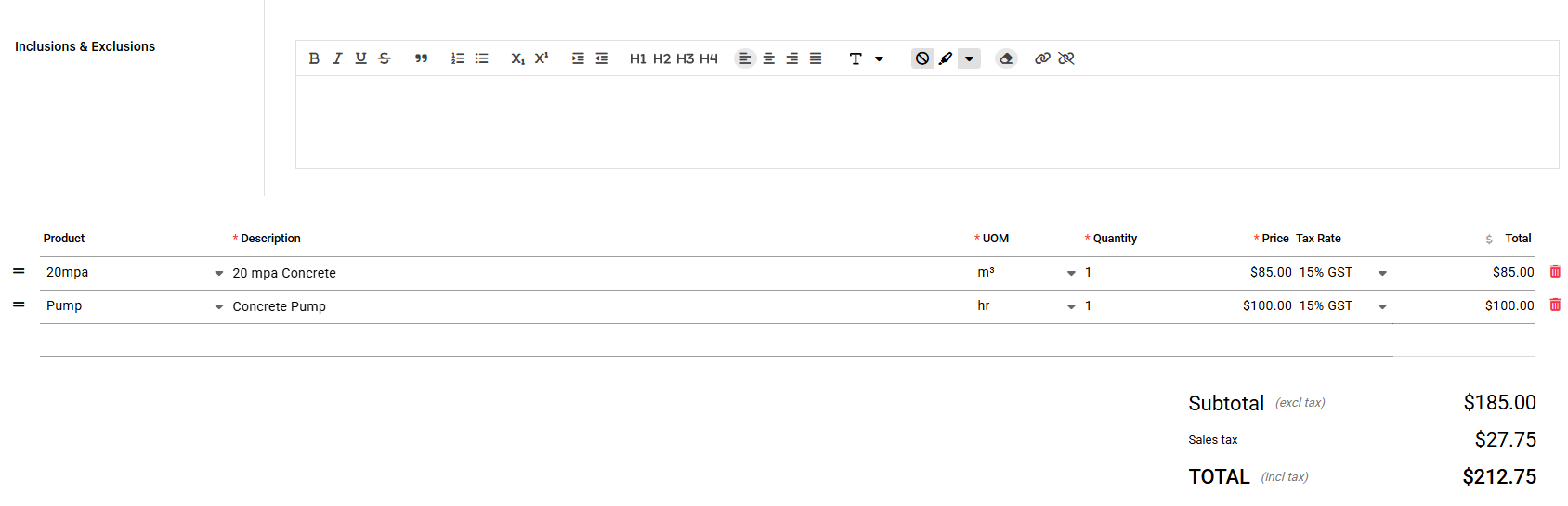Open the 20mpa product dropdown

(x=219, y=273)
